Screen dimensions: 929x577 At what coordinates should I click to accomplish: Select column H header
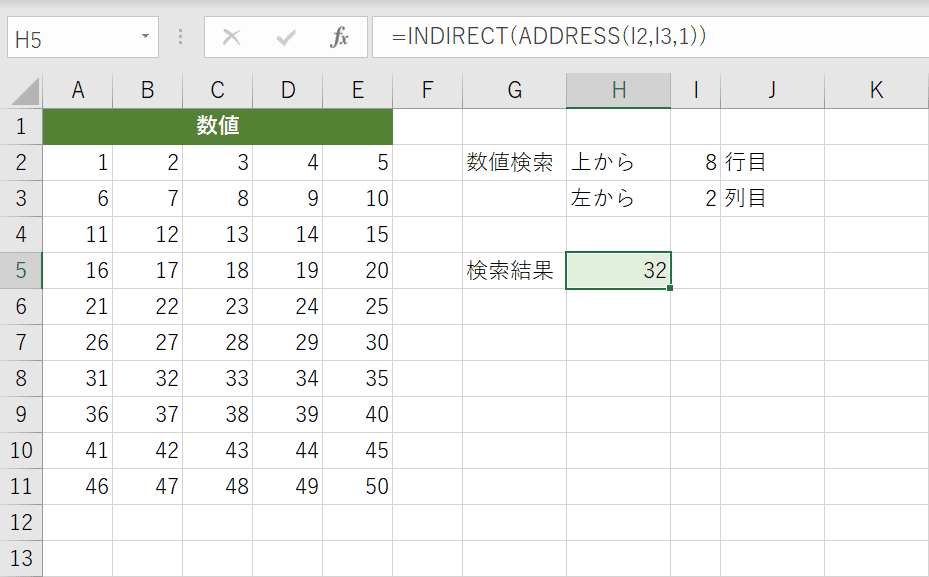(x=619, y=91)
